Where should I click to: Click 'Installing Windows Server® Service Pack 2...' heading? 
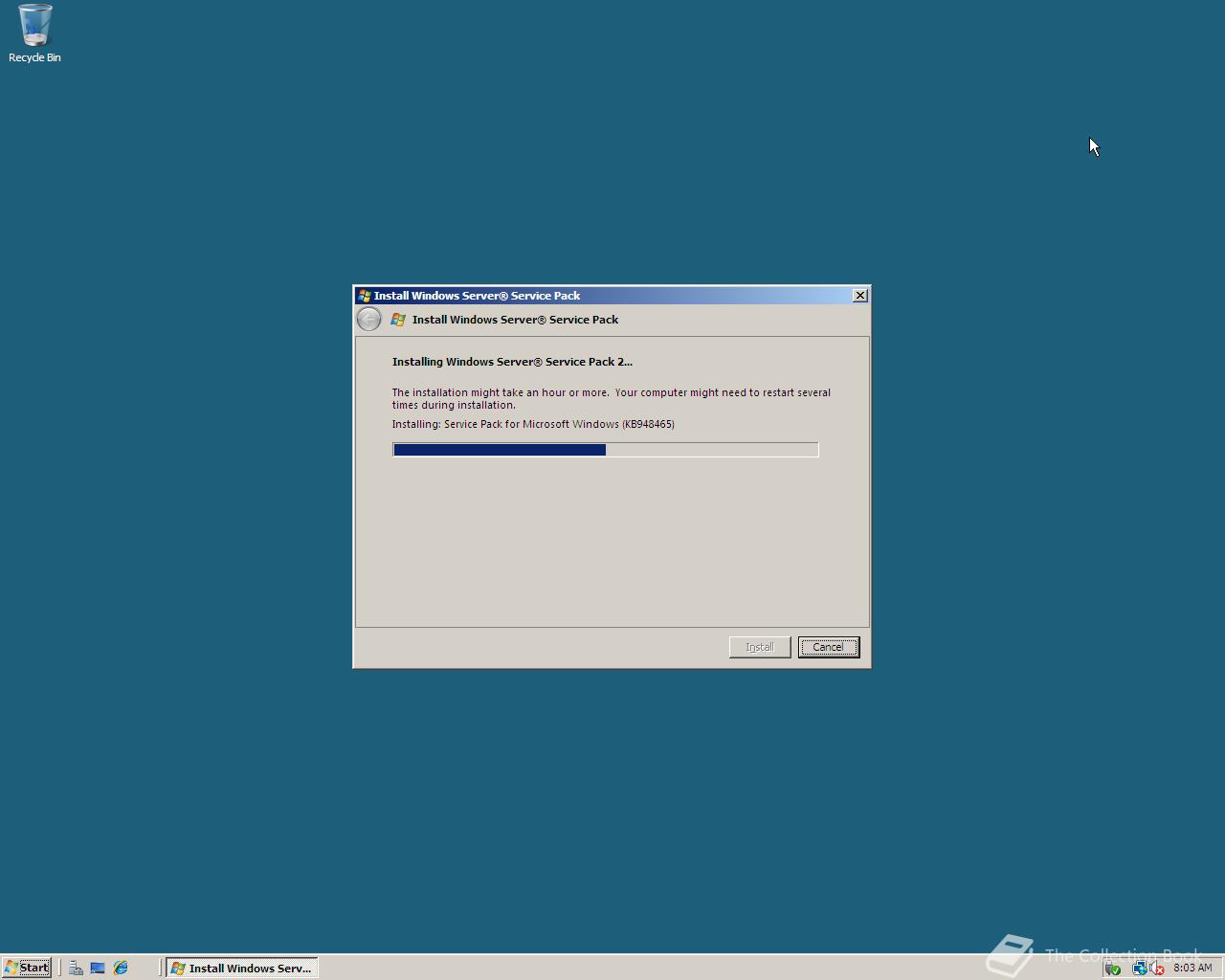(512, 362)
